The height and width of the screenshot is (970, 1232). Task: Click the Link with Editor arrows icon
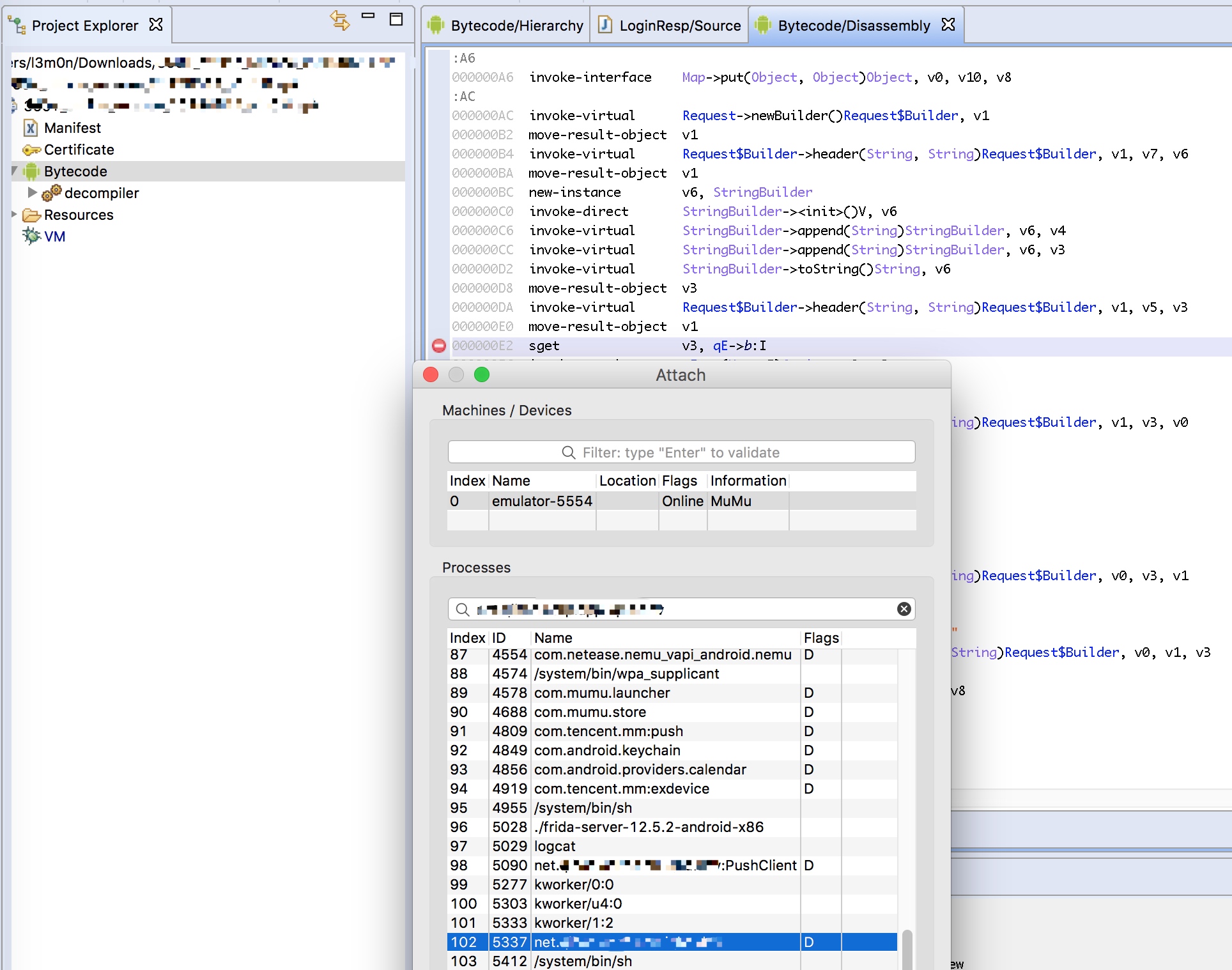(x=340, y=20)
